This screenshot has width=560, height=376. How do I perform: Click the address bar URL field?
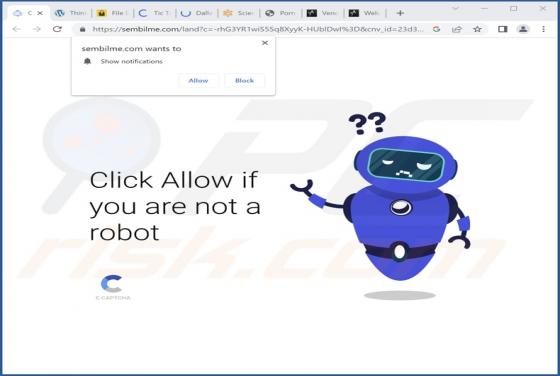[258, 29]
